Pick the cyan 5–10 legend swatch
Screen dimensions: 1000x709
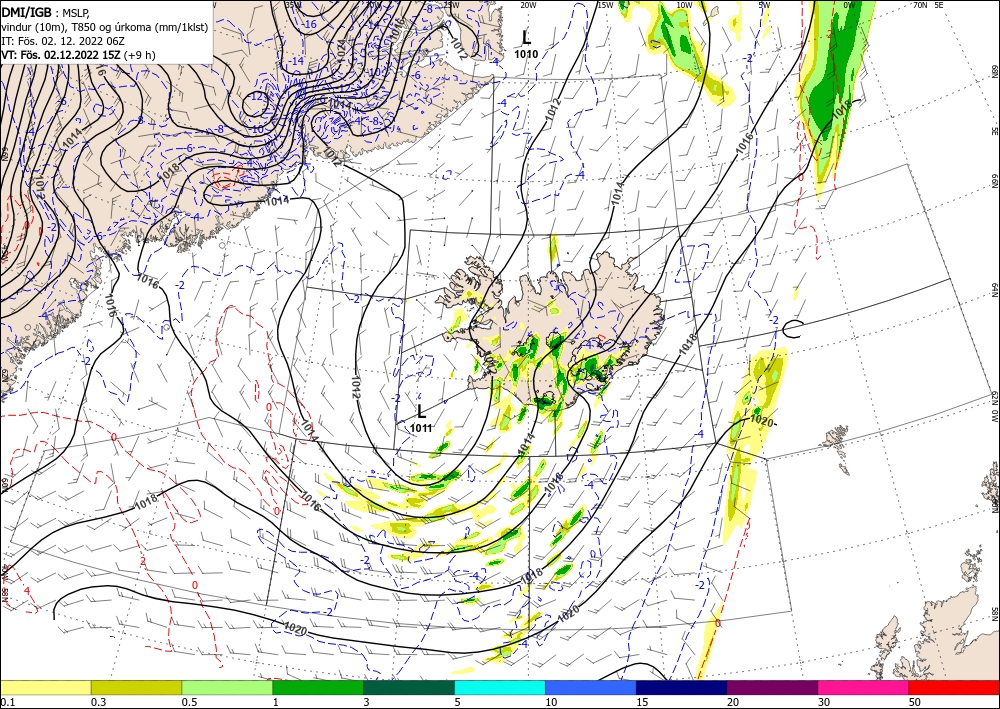500,687
